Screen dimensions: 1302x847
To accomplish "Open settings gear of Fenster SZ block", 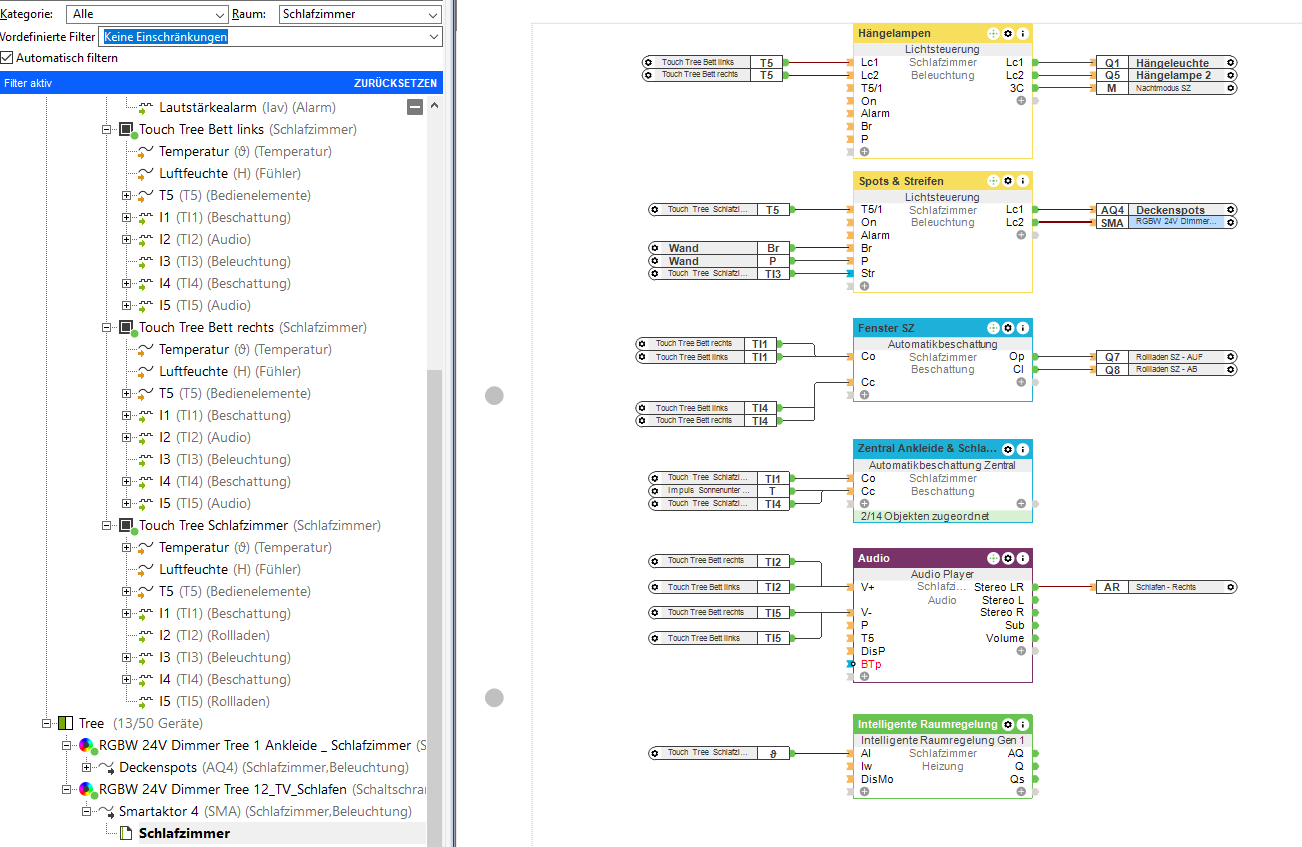I will [1008, 327].
